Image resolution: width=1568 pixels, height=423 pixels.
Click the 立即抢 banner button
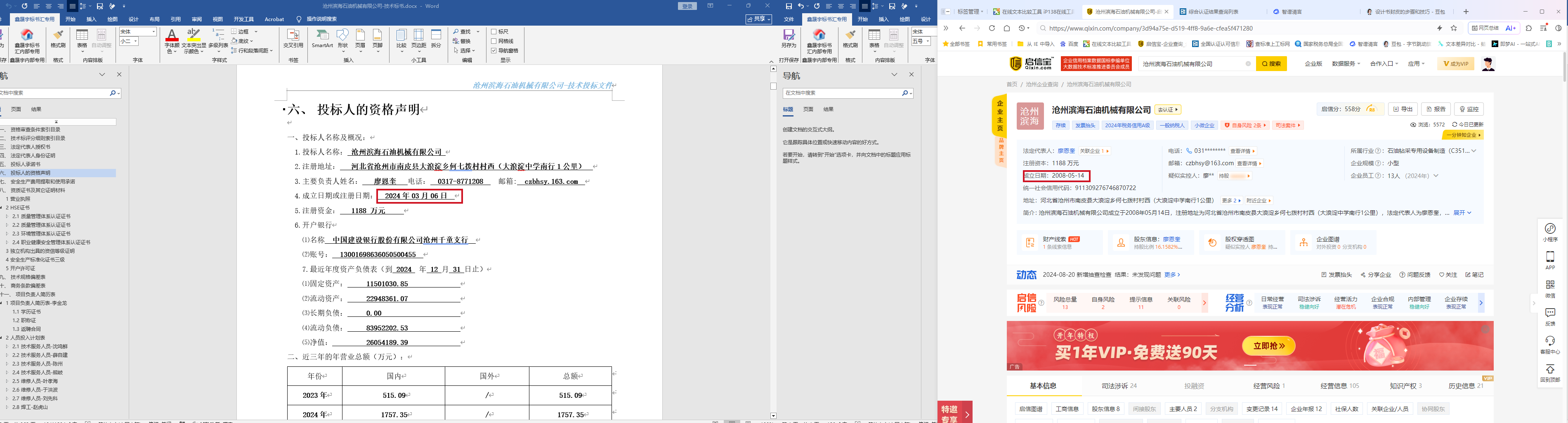pyautogui.click(x=1268, y=346)
